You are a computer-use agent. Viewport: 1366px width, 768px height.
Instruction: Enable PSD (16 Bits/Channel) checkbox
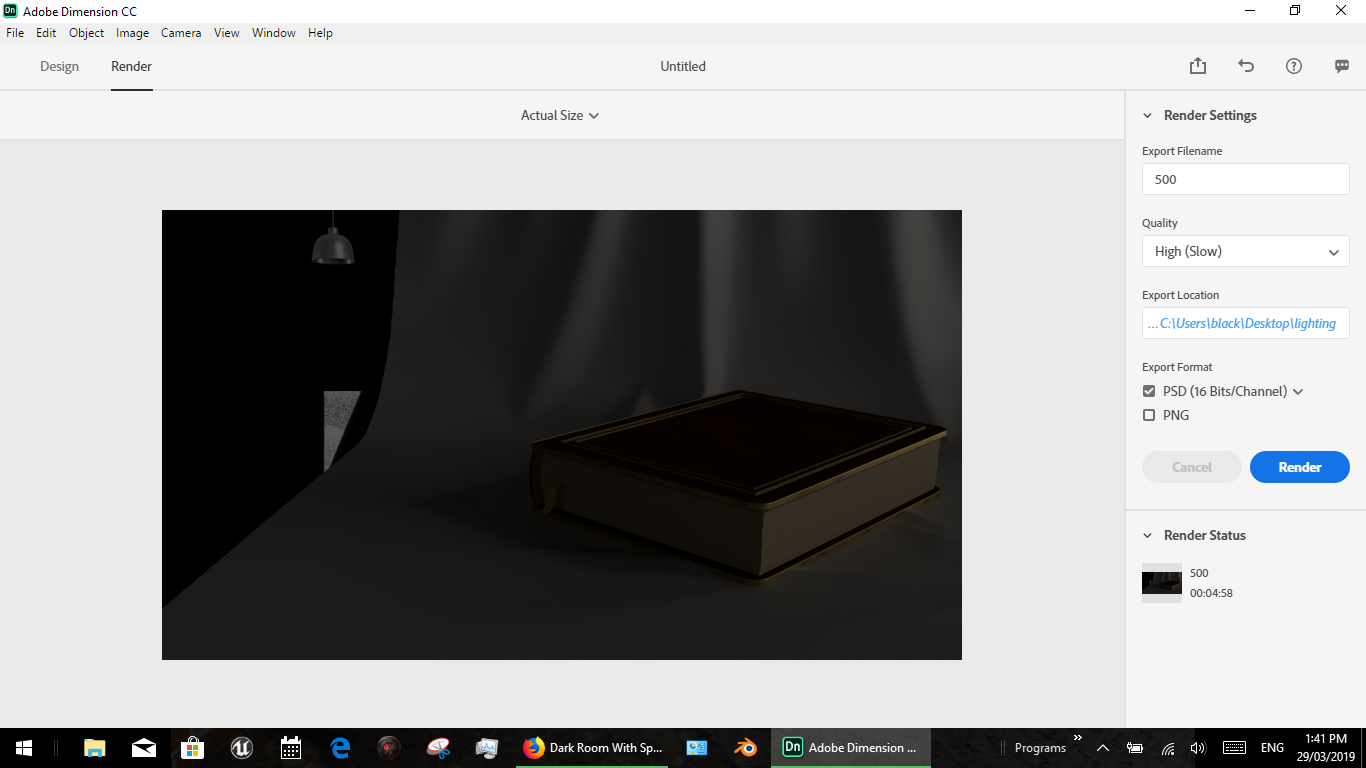point(1149,391)
